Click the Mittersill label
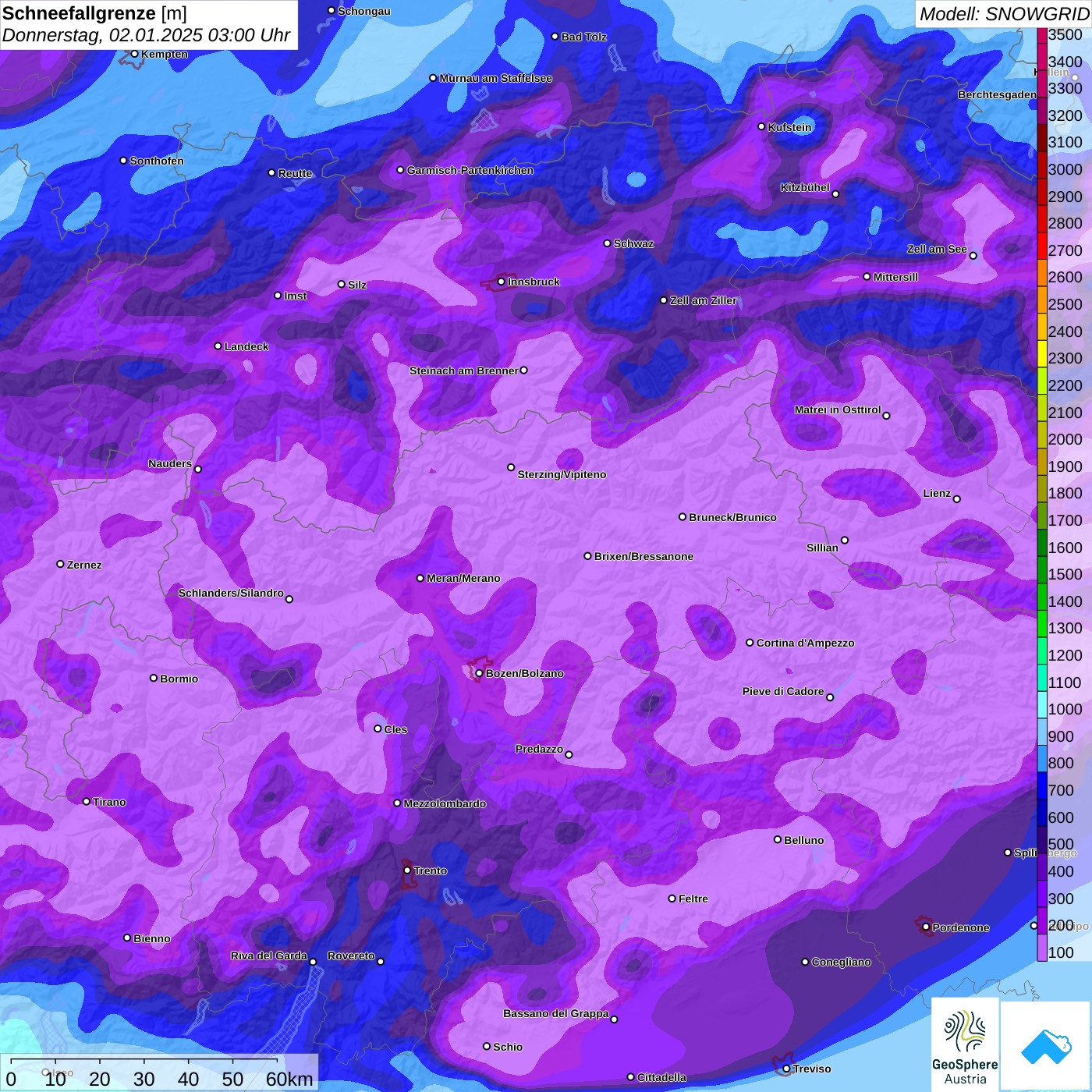This screenshot has width=1092, height=1092. coord(895,277)
